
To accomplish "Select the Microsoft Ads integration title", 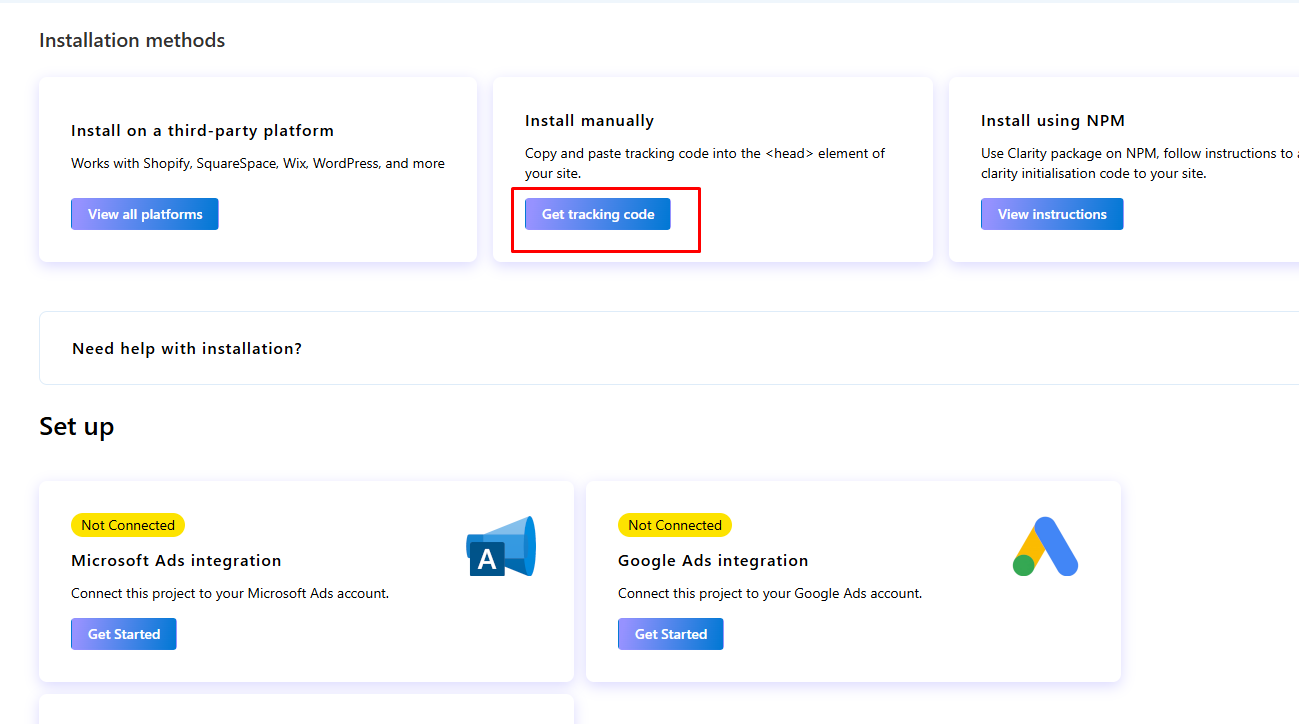I will 176,560.
